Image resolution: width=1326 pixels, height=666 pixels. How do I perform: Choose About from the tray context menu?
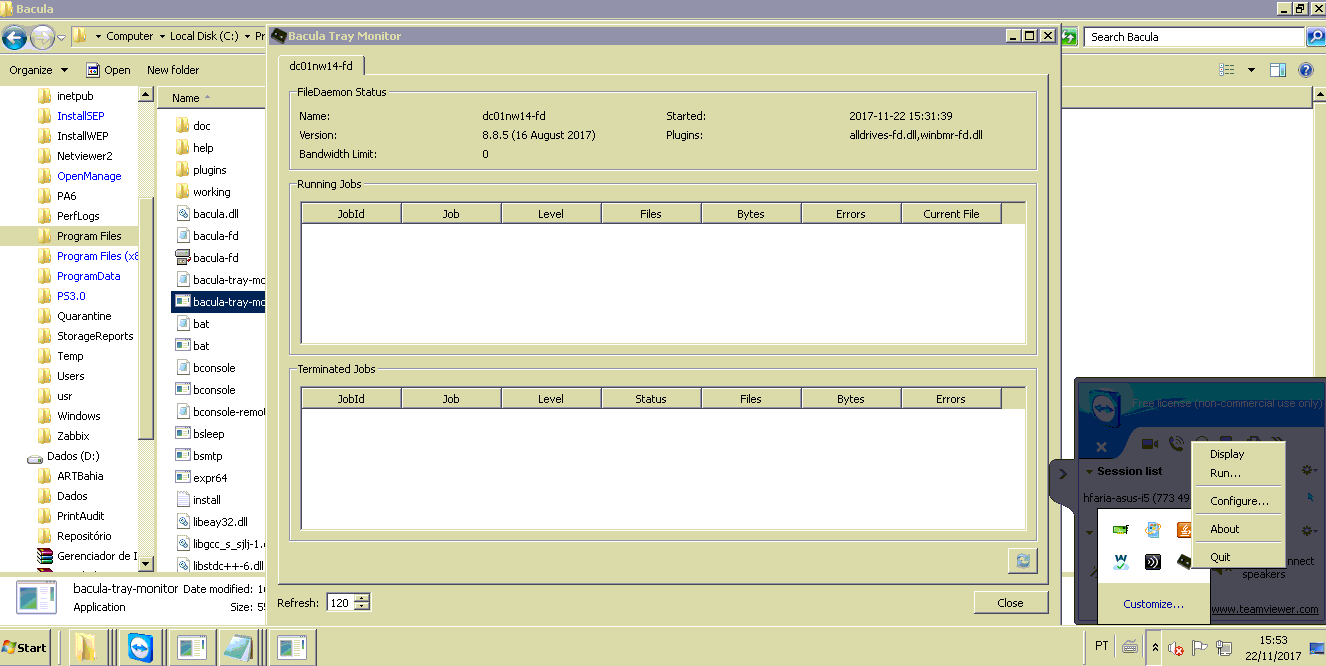click(1224, 529)
